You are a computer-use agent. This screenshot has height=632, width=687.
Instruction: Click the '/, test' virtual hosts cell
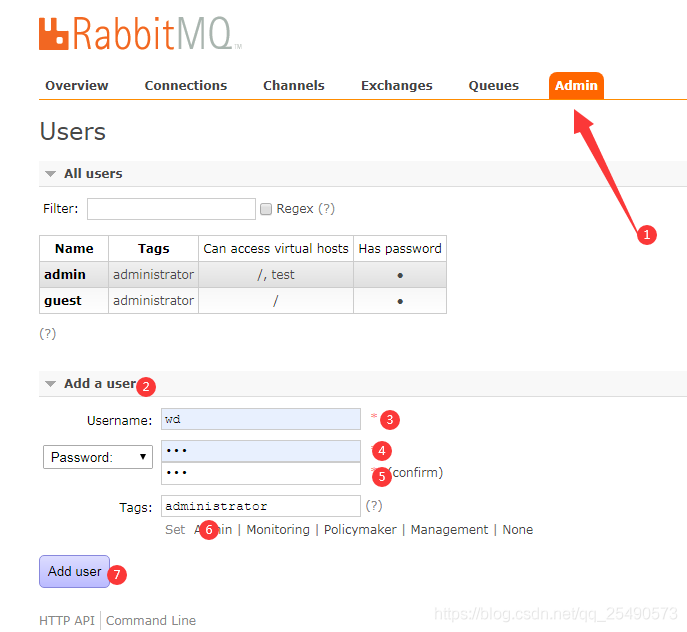pyautogui.click(x=276, y=275)
